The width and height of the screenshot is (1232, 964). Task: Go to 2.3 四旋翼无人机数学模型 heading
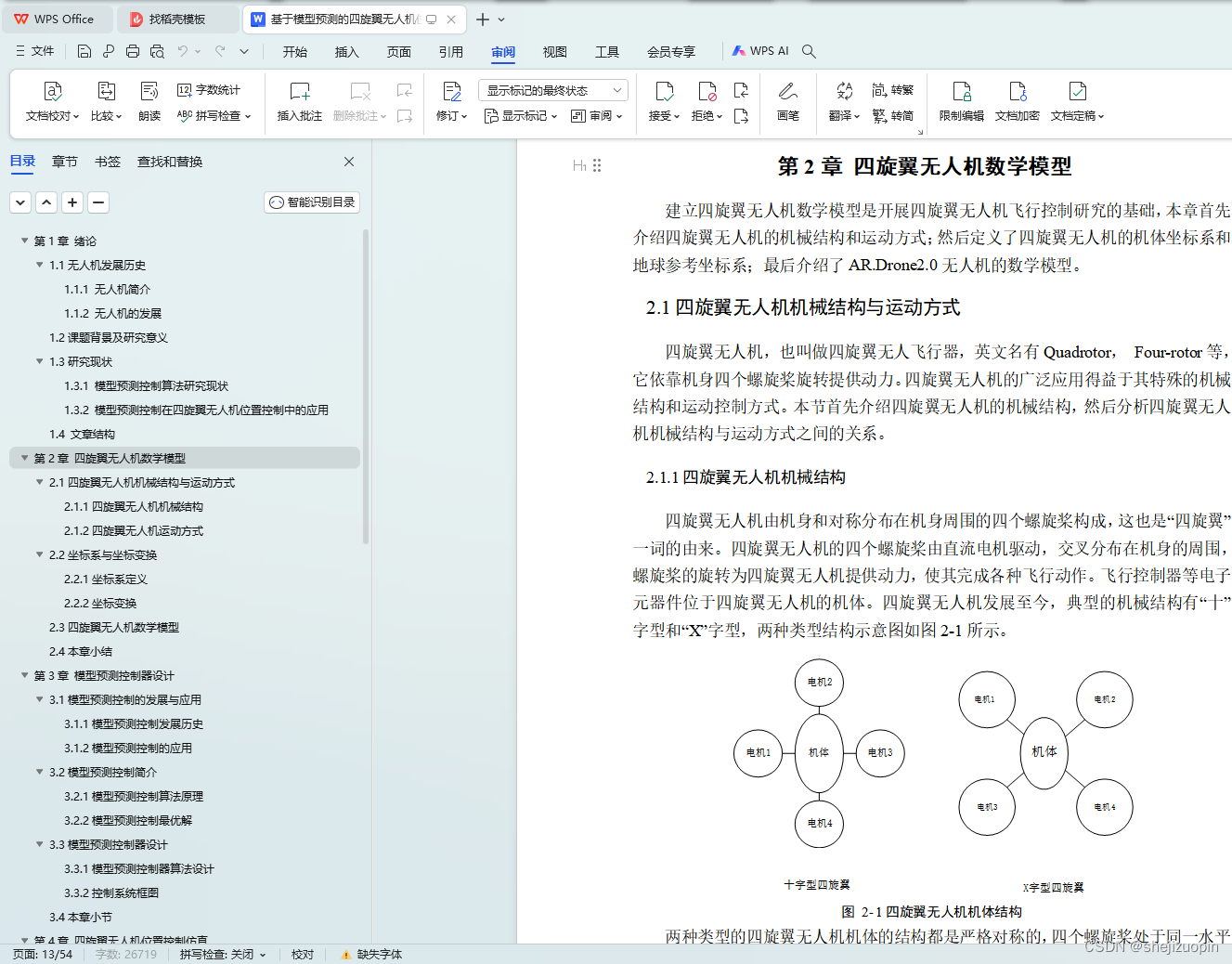point(114,627)
